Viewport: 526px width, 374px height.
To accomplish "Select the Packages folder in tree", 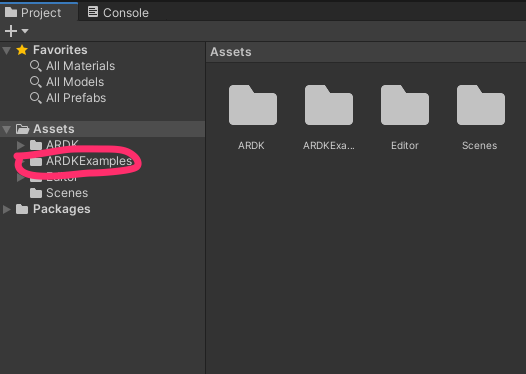I will coord(62,209).
